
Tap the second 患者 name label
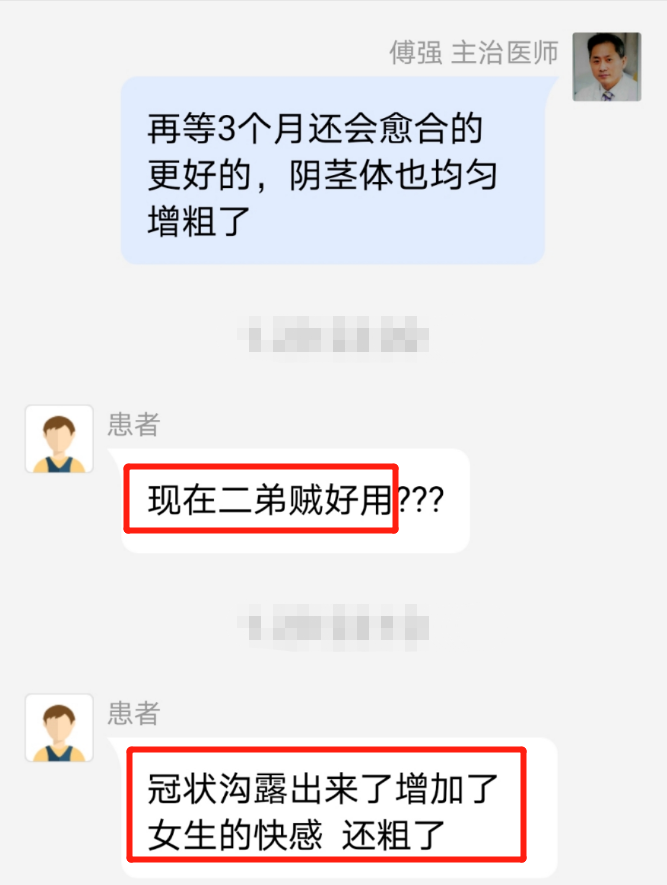click(x=134, y=713)
